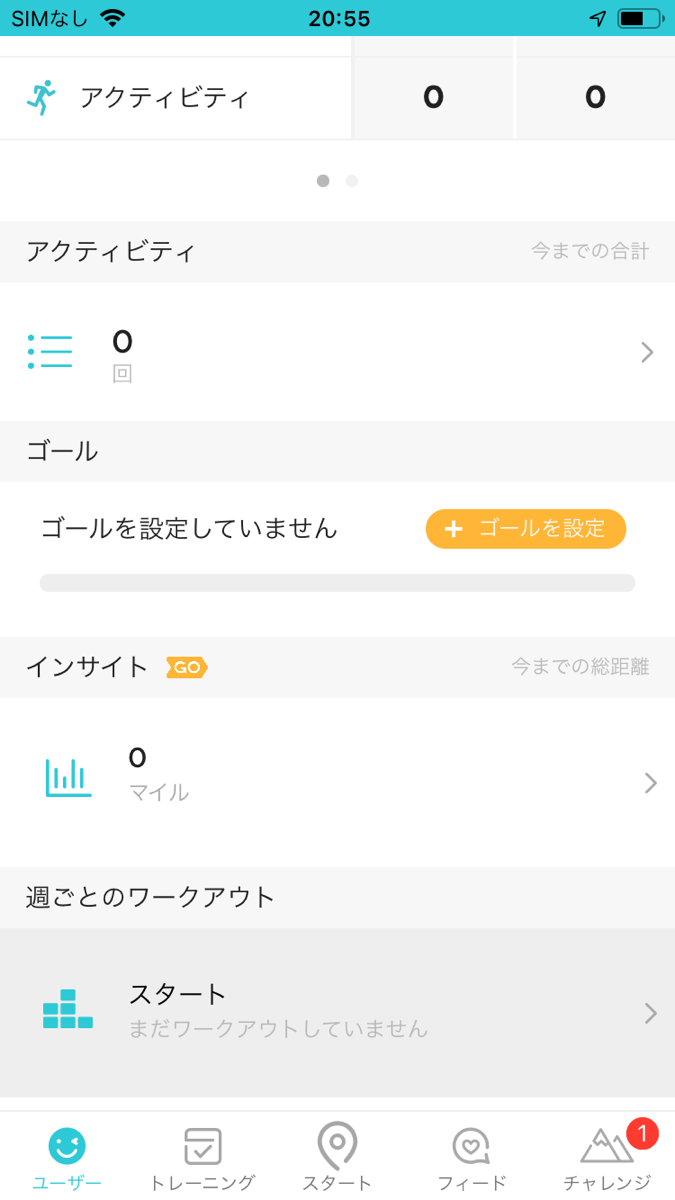Image resolution: width=675 pixels, height=1200 pixels.
Task: Tap the ゴールを設定 button
Action: click(525, 529)
